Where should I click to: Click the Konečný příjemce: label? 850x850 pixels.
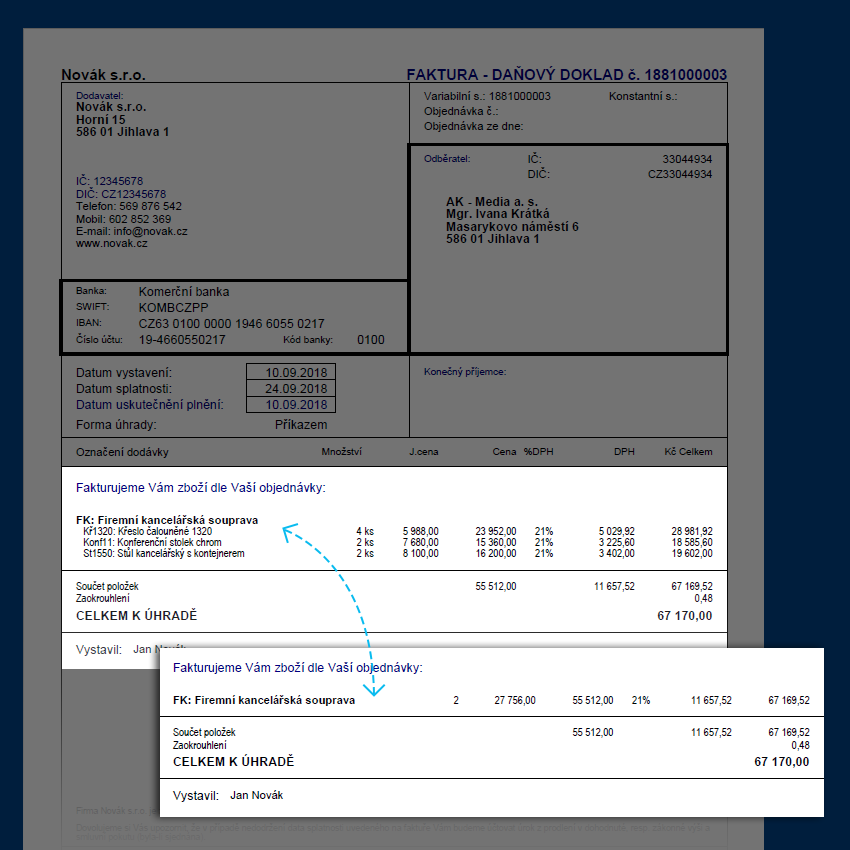point(465,372)
